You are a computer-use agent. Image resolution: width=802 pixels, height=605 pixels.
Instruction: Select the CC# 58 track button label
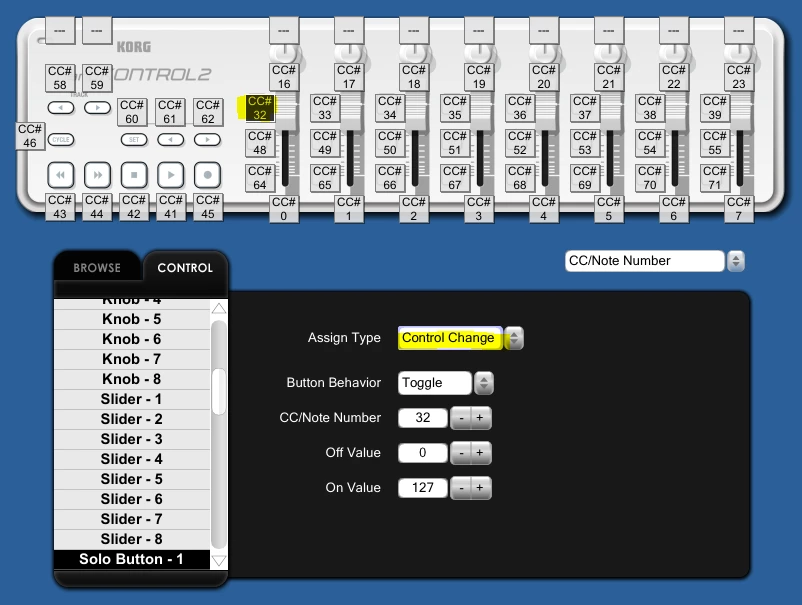coord(60,78)
